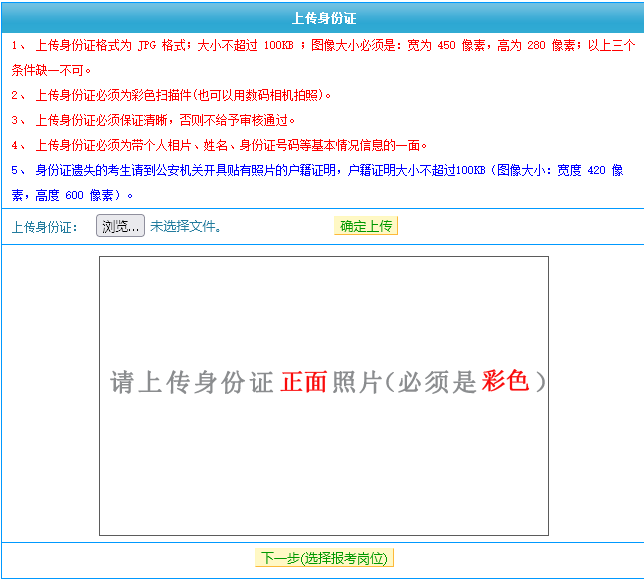The height and width of the screenshot is (579, 644).
Task: Click the 上传身份证 header title
Action: tap(324, 18)
